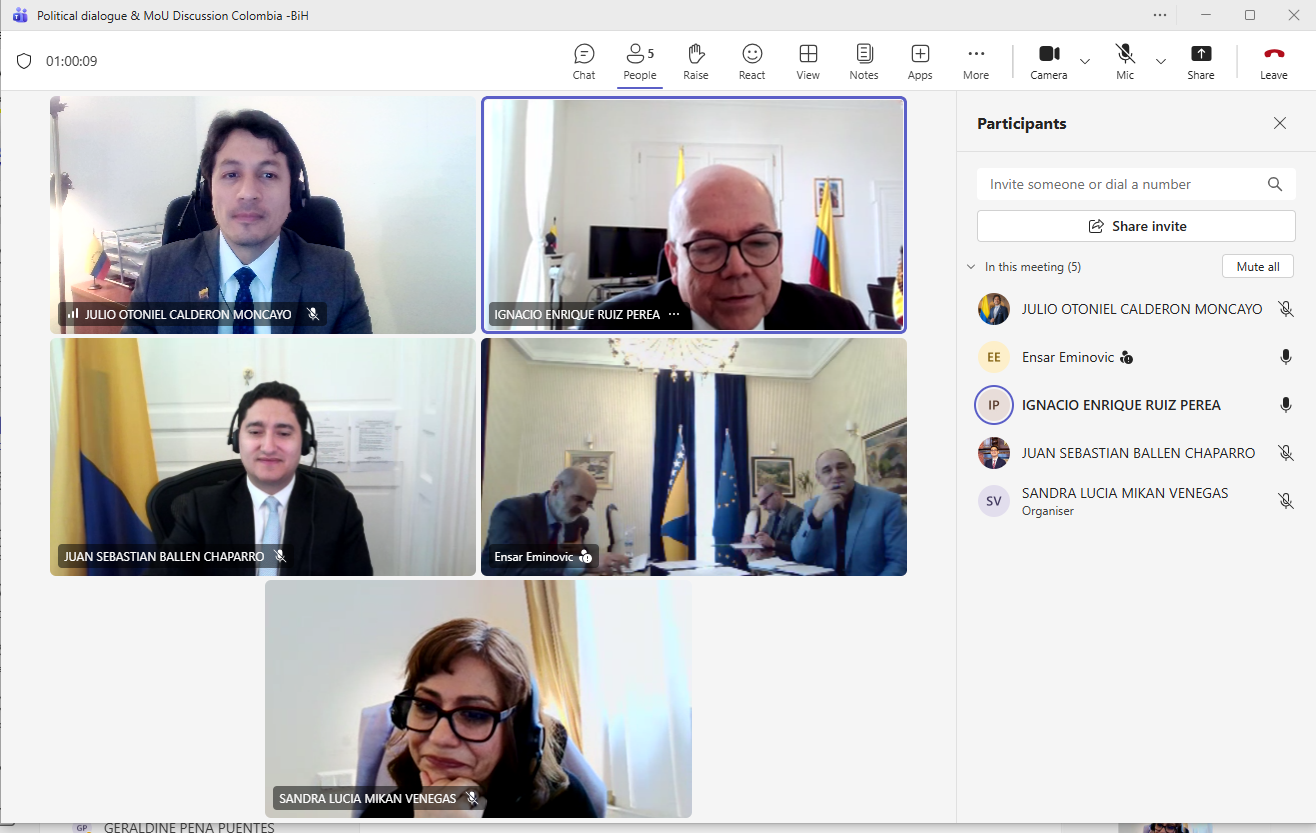Viewport: 1316px width, 833px height.
Task: Toggle Juan Sebastian Ballen Chaparro's mic icon in list
Action: pyautogui.click(x=1286, y=453)
